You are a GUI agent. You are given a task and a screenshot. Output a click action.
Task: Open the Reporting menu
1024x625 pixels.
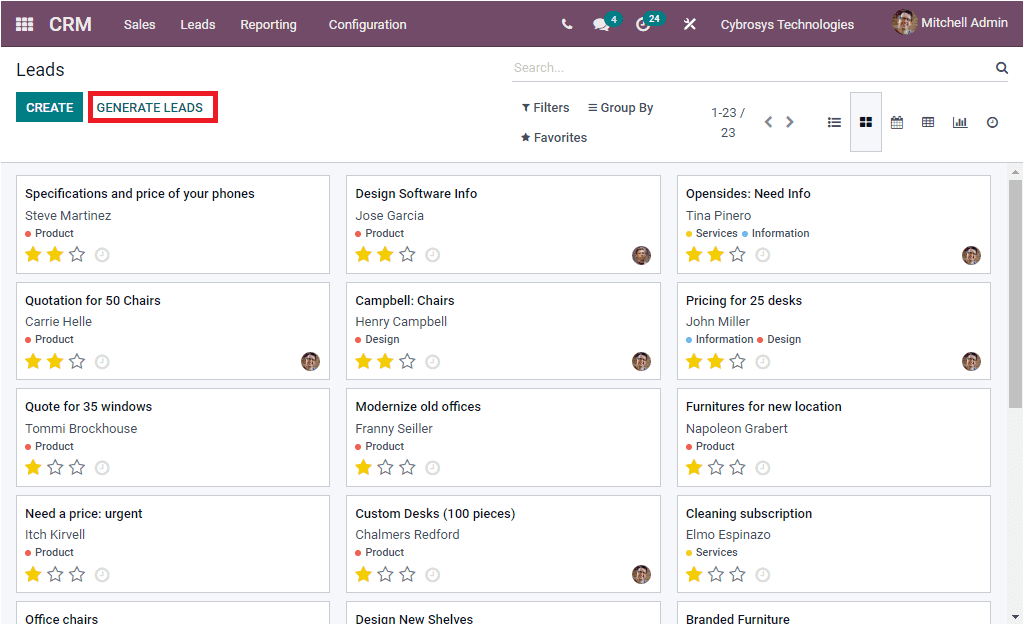(x=268, y=24)
